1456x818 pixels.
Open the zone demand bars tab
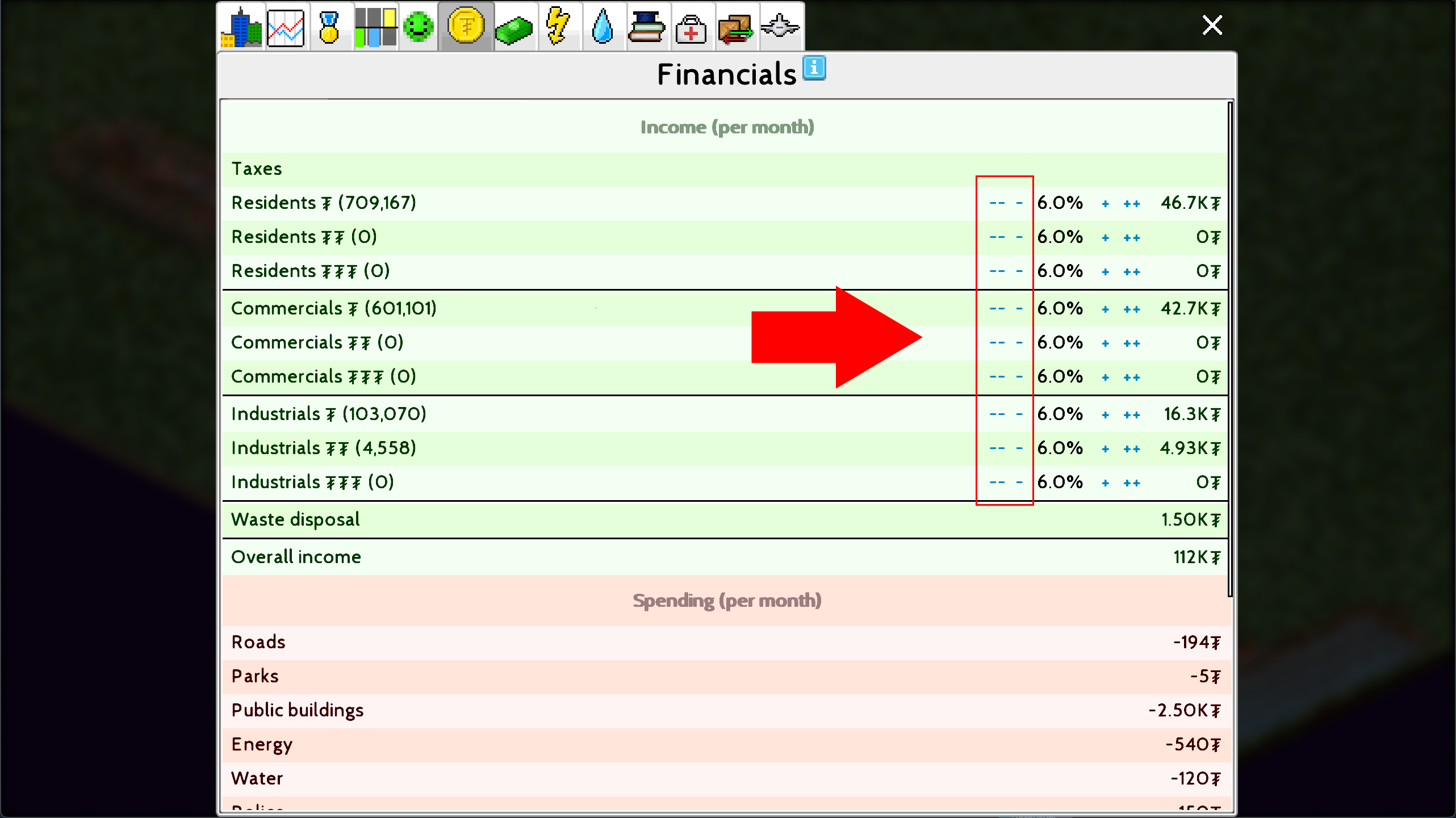pos(375,27)
